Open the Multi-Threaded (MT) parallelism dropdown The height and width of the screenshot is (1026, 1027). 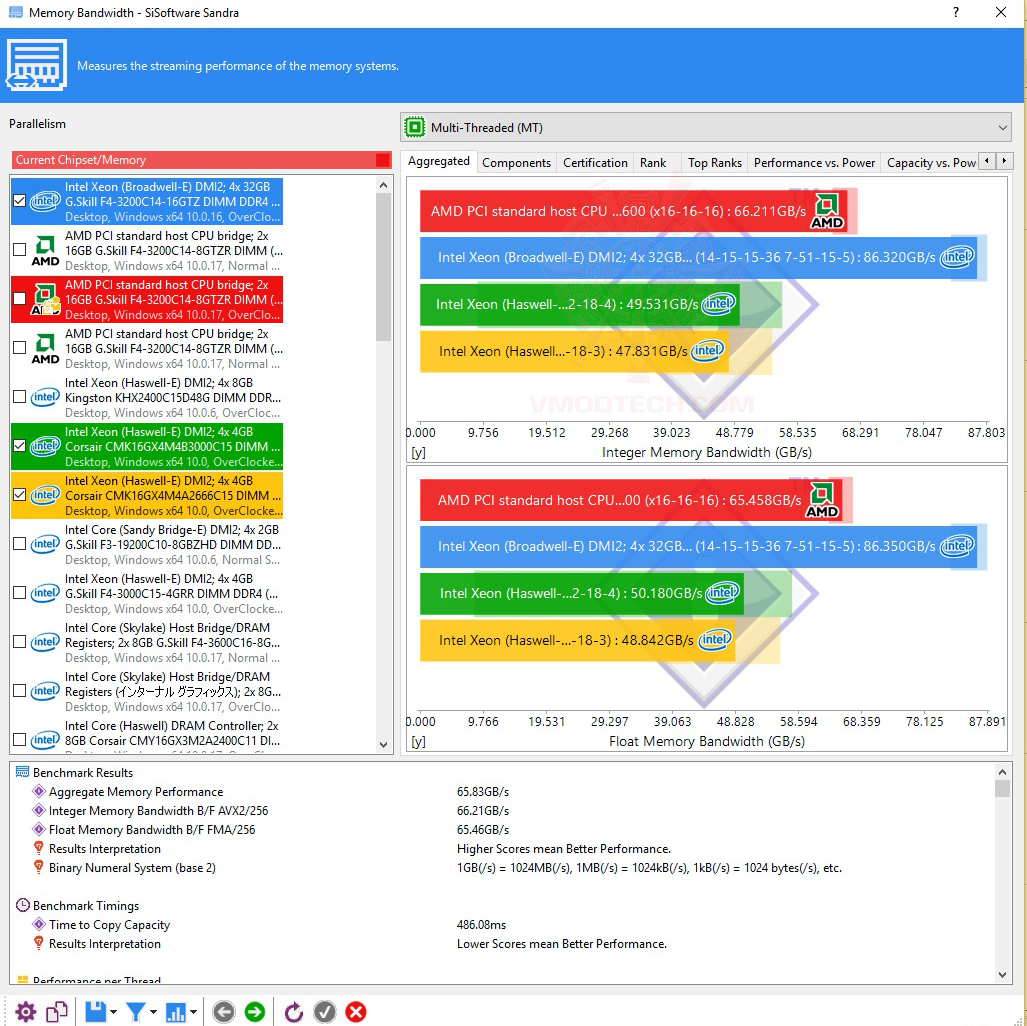[x=705, y=128]
